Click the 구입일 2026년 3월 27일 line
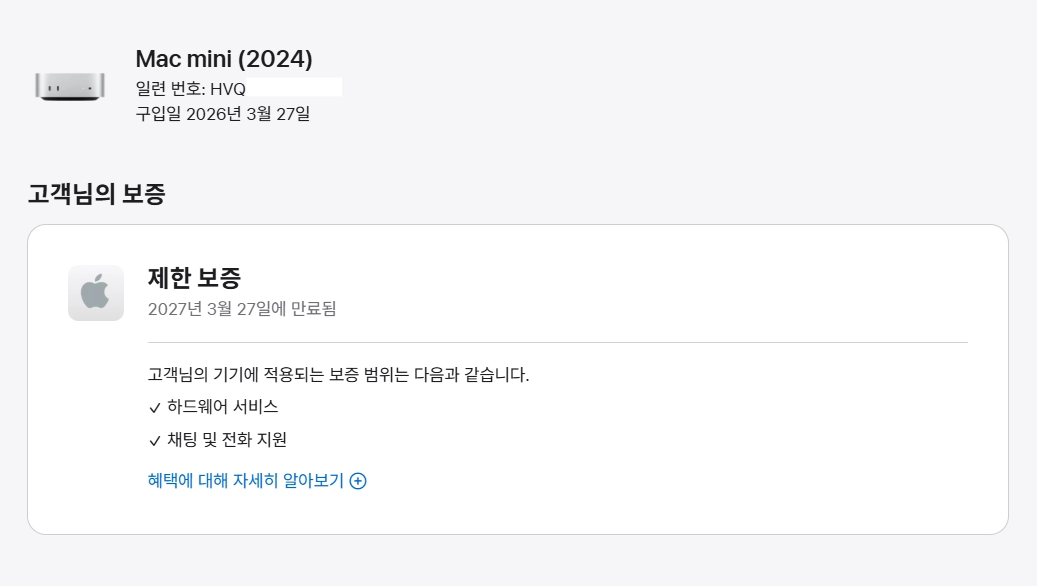Screen dimensions: 1037x587 223,114
